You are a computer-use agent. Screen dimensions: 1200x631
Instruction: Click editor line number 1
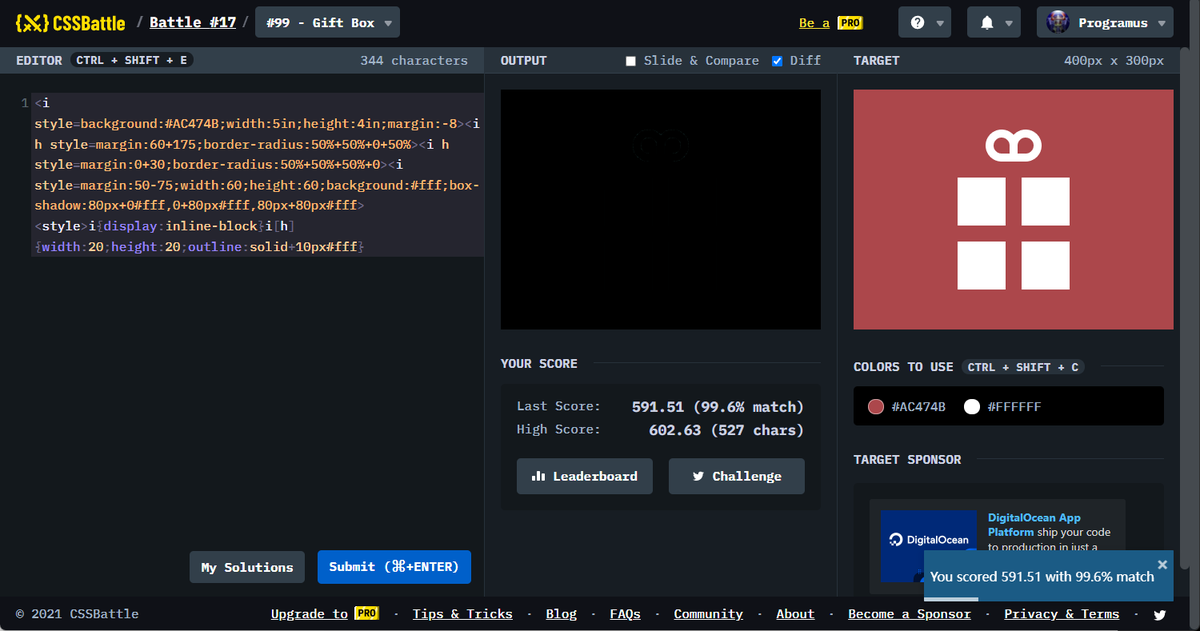click(x=25, y=103)
